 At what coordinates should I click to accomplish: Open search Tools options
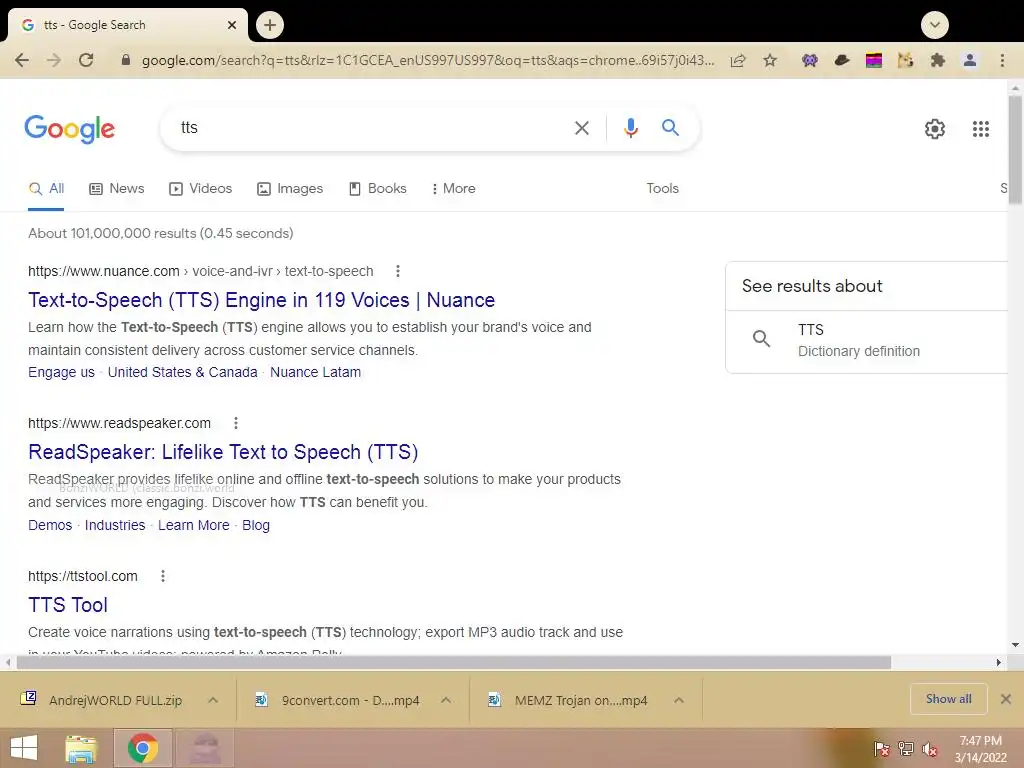coord(662,189)
